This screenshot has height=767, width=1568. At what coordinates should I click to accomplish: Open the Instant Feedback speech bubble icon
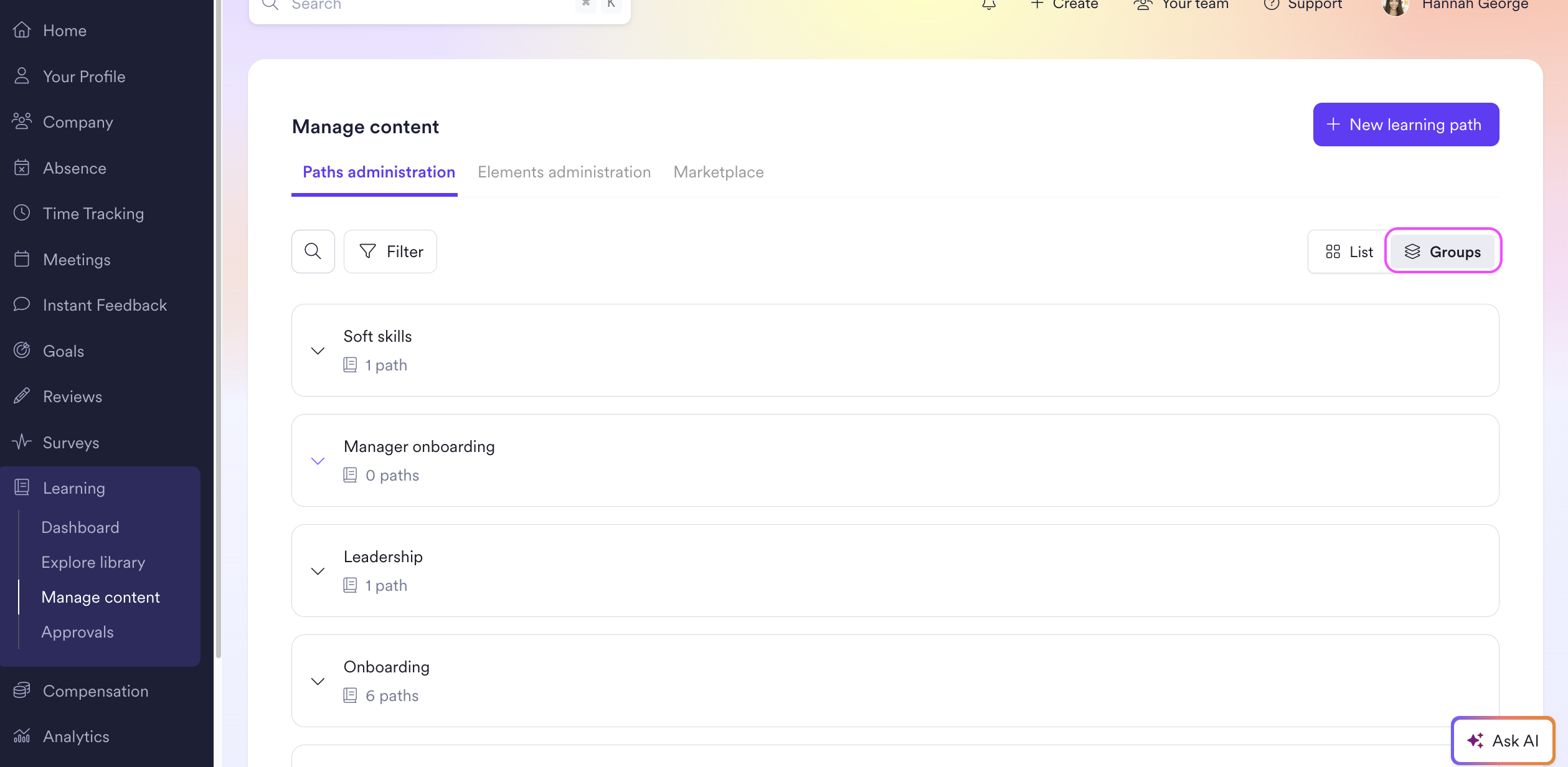pos(22,304)
